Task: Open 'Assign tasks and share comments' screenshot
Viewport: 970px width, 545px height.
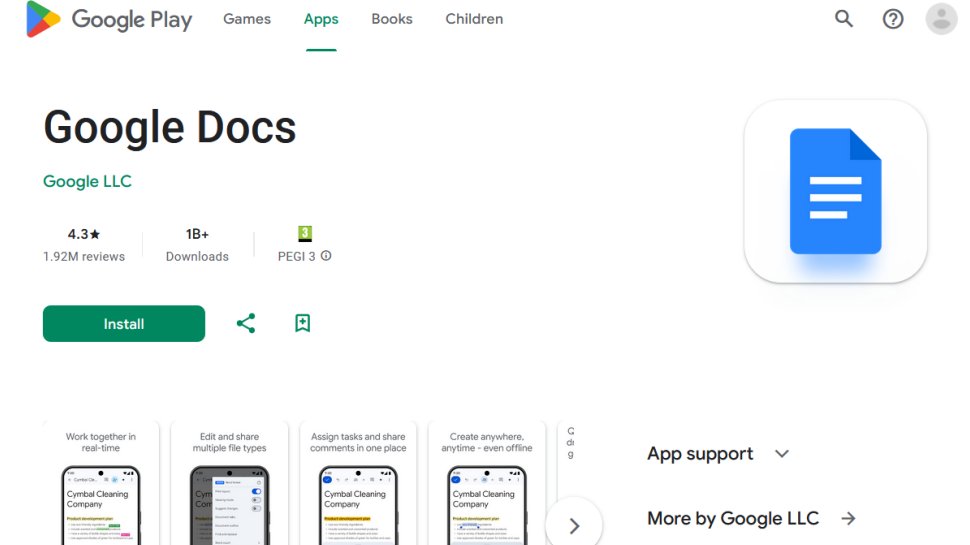Action: tap(358, 483)
